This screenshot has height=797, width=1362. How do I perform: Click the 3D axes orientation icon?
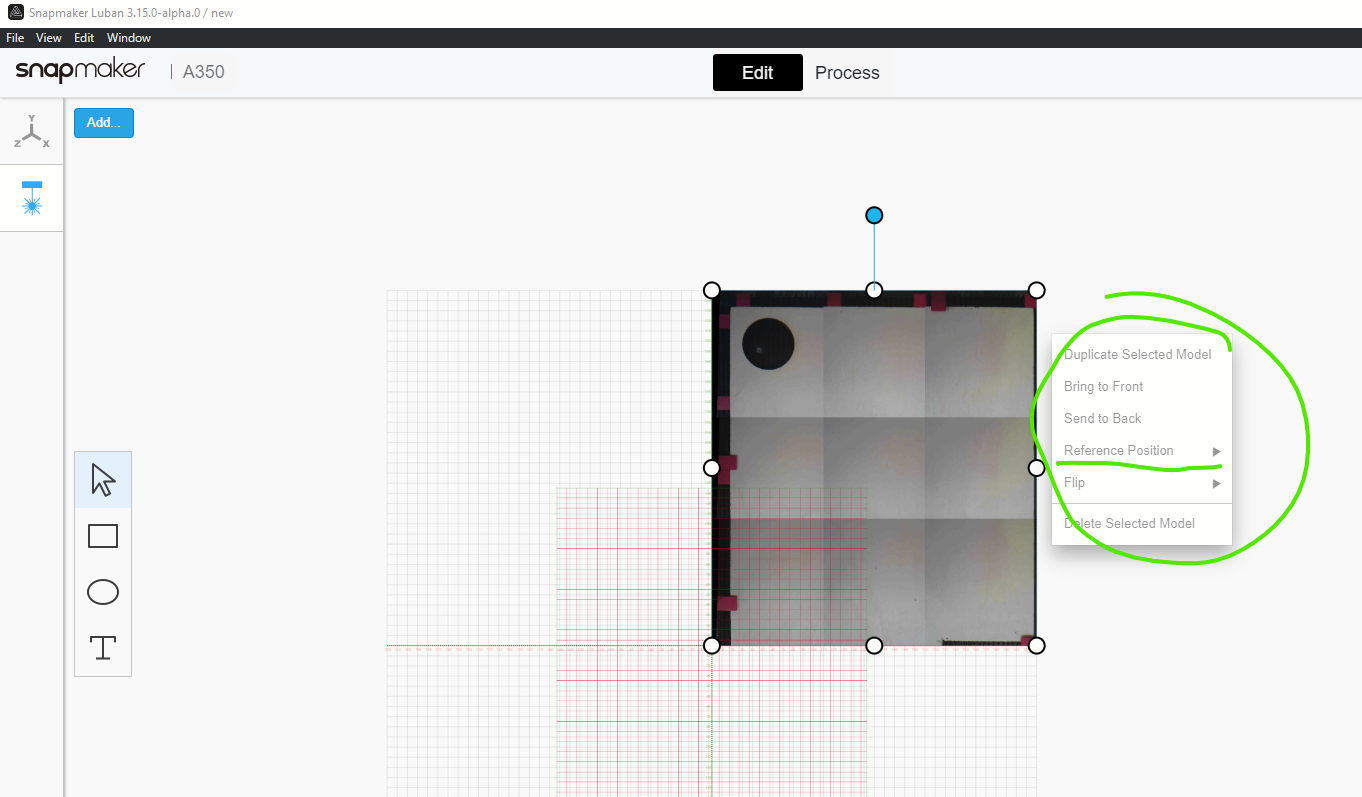(x=31, y=130)
